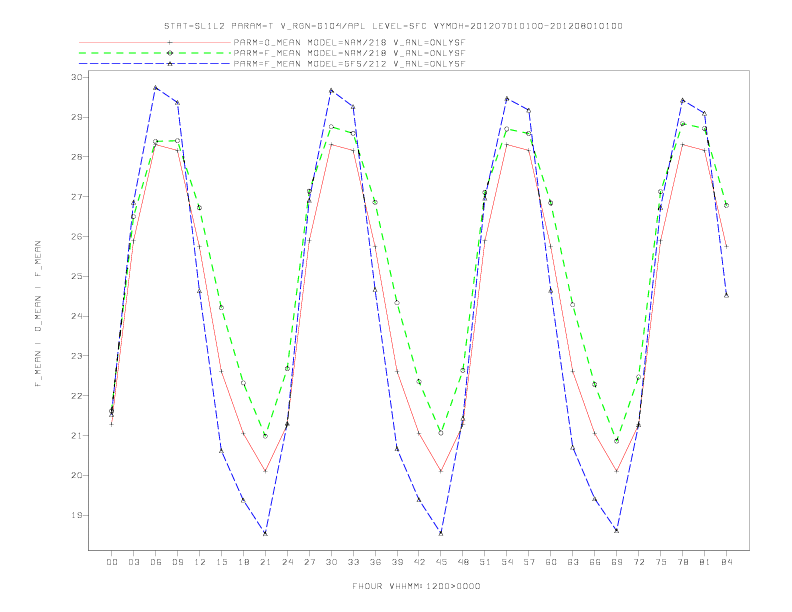Click the green NAM circle marker at hour 45
The image size is (792, 612).
point(441,433)
